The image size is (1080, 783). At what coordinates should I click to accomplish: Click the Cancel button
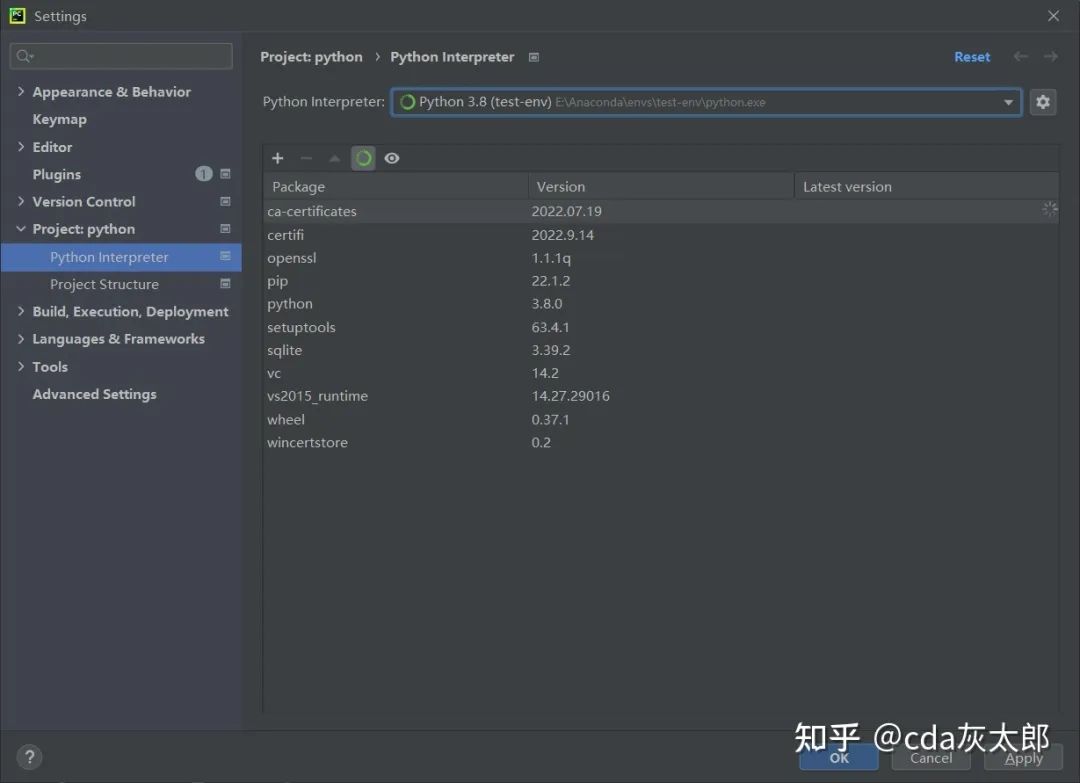(x=931, y=758)
